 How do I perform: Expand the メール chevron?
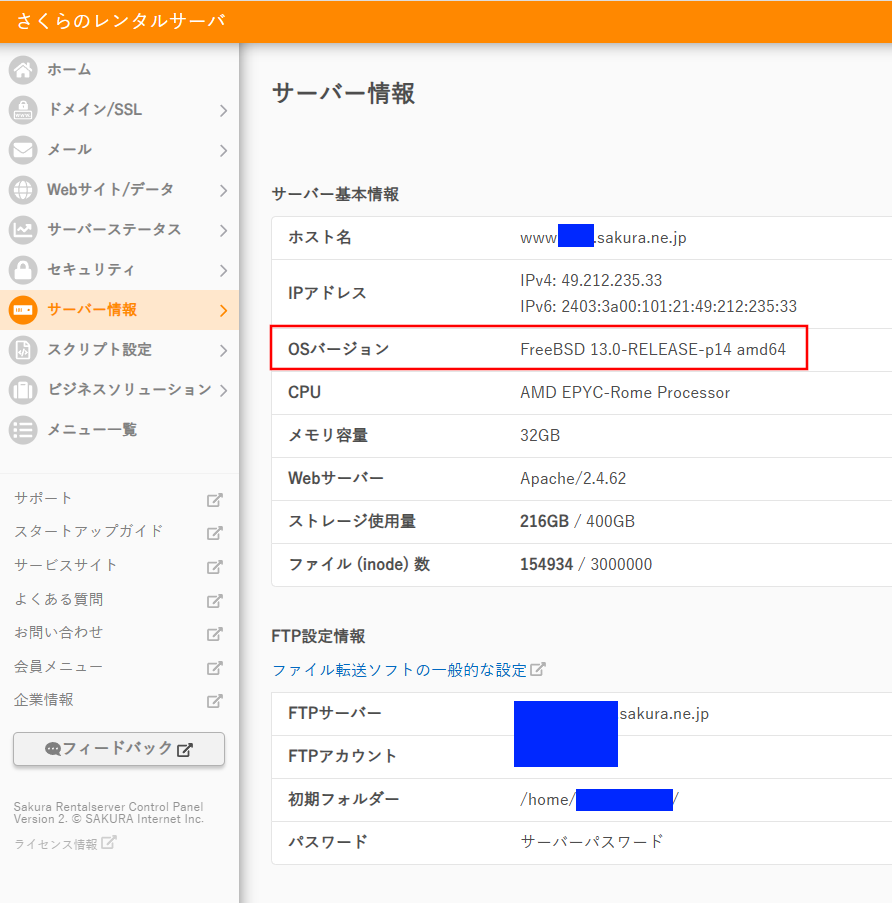coord(223,151)
